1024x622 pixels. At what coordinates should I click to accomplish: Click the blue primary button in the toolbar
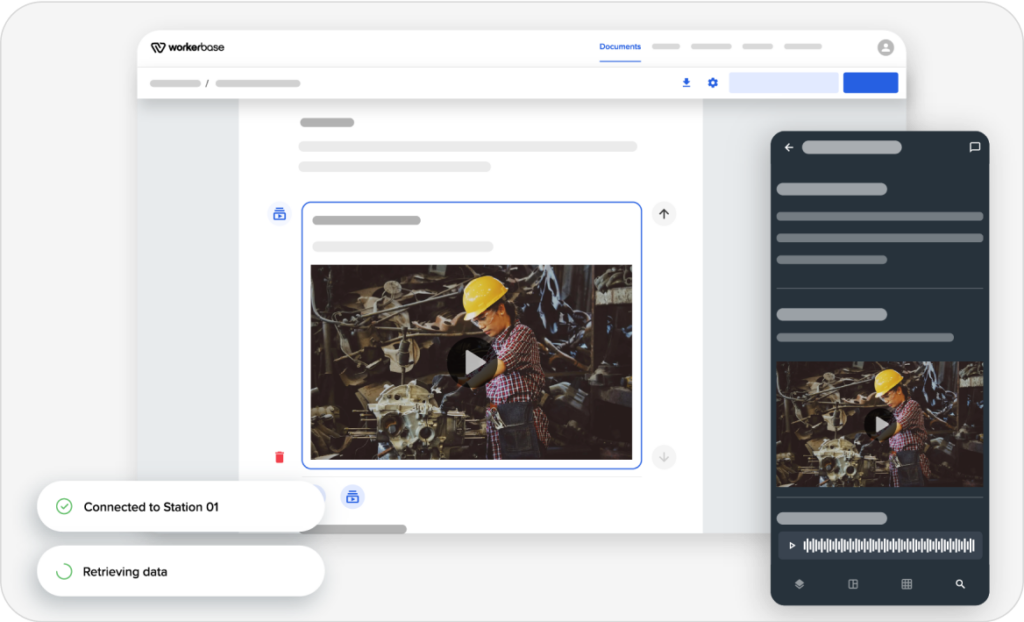[x=870, y=83]
